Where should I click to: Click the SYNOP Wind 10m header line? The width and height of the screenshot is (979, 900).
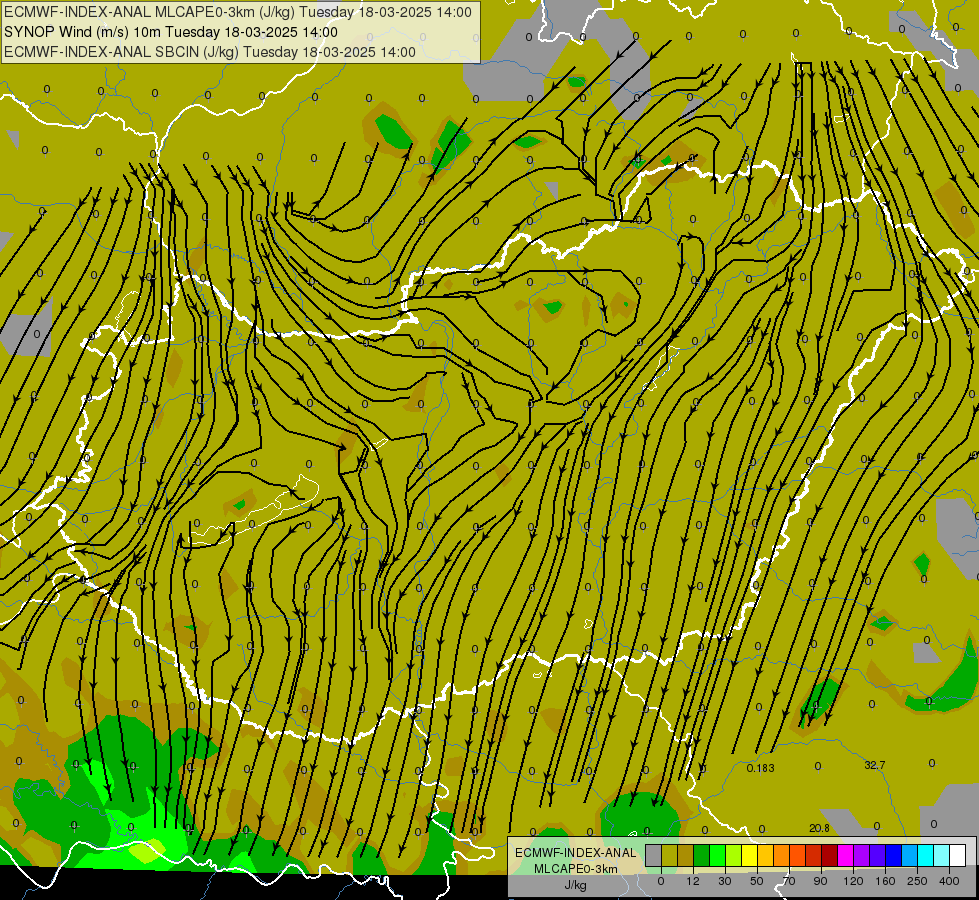click(x=170, y=32)
